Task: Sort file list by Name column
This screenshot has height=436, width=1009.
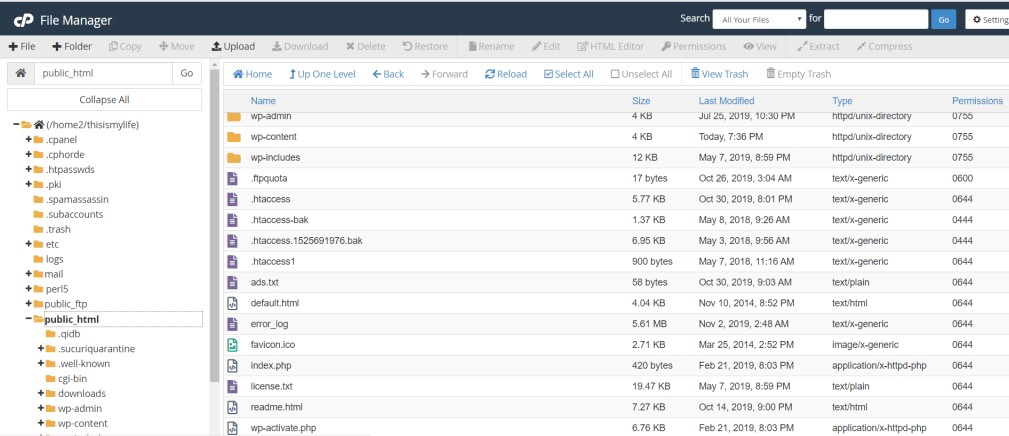Action: (x=263, y=101)
